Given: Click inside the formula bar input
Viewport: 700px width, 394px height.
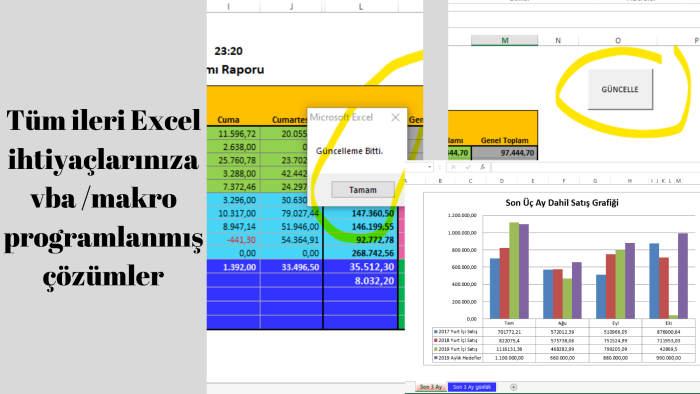Looking at the screenshot, I should tap(595, 167).
